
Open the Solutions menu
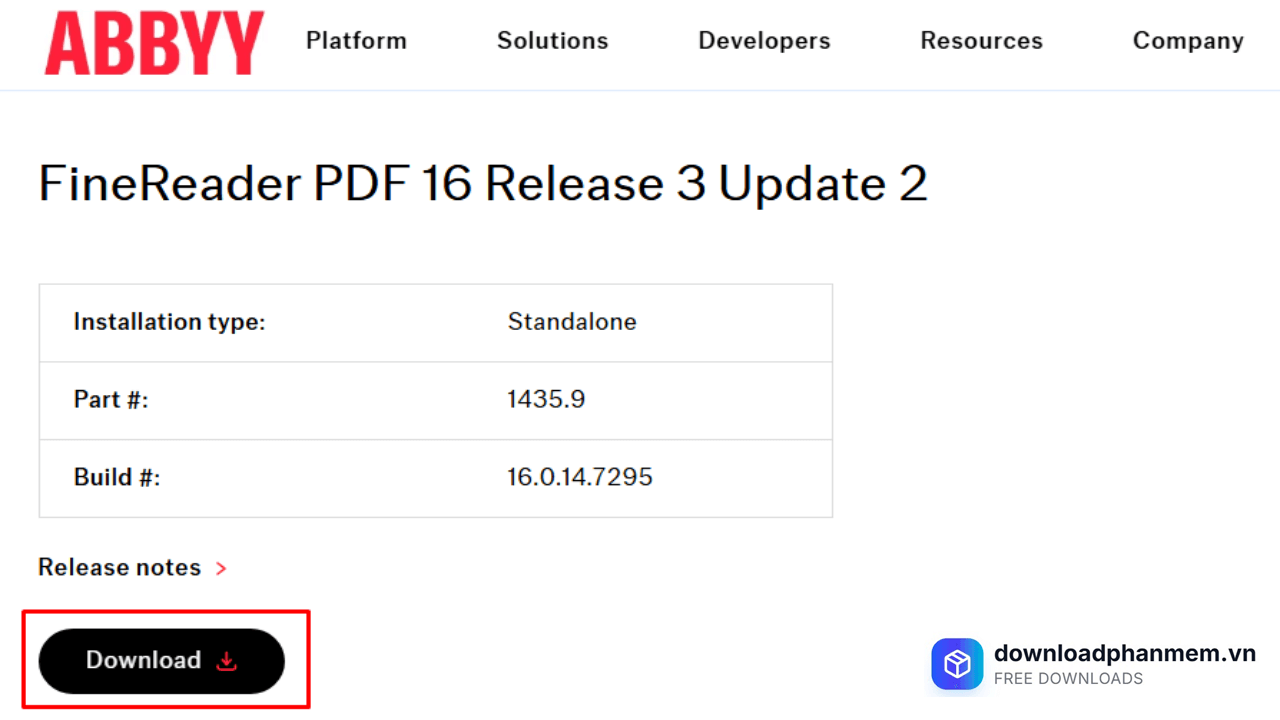click(552, 41)
